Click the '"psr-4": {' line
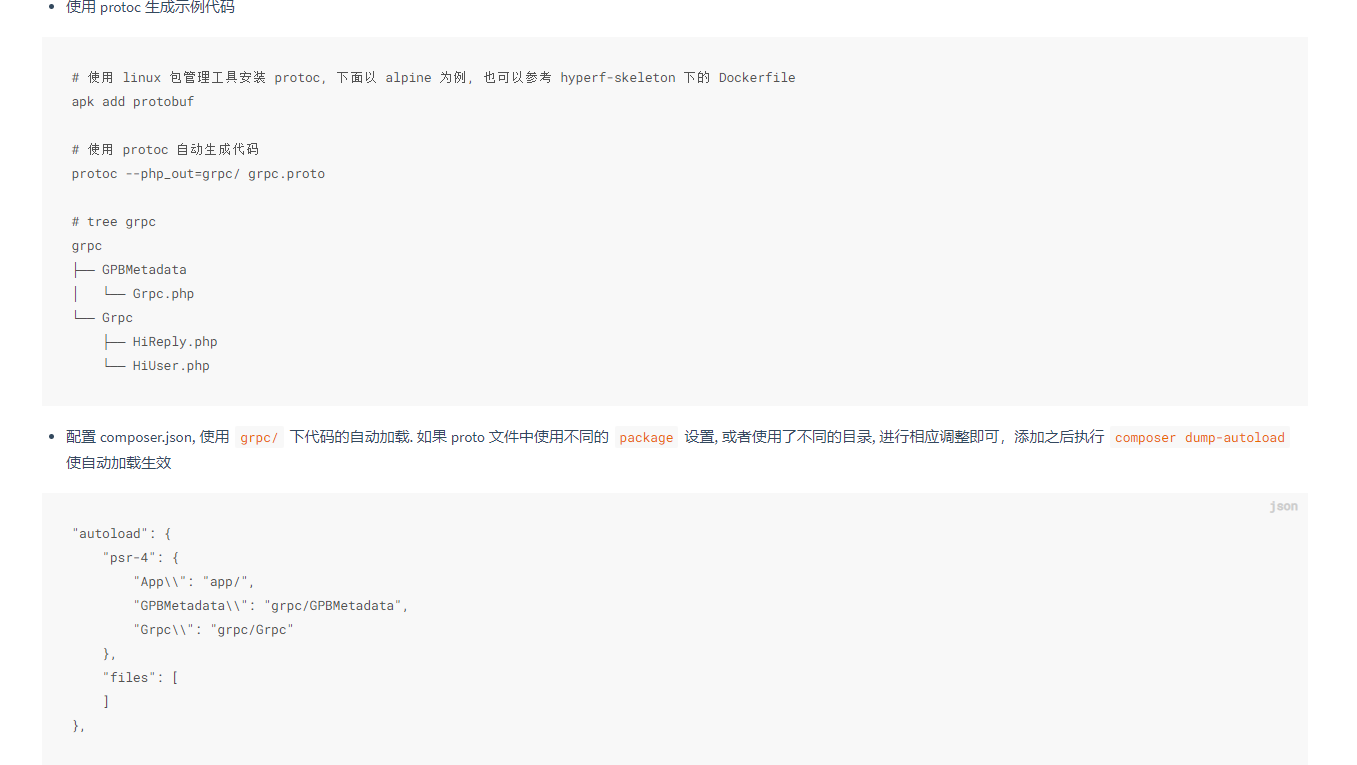The height and width of the screenshot is (765, 1357). 141,558
